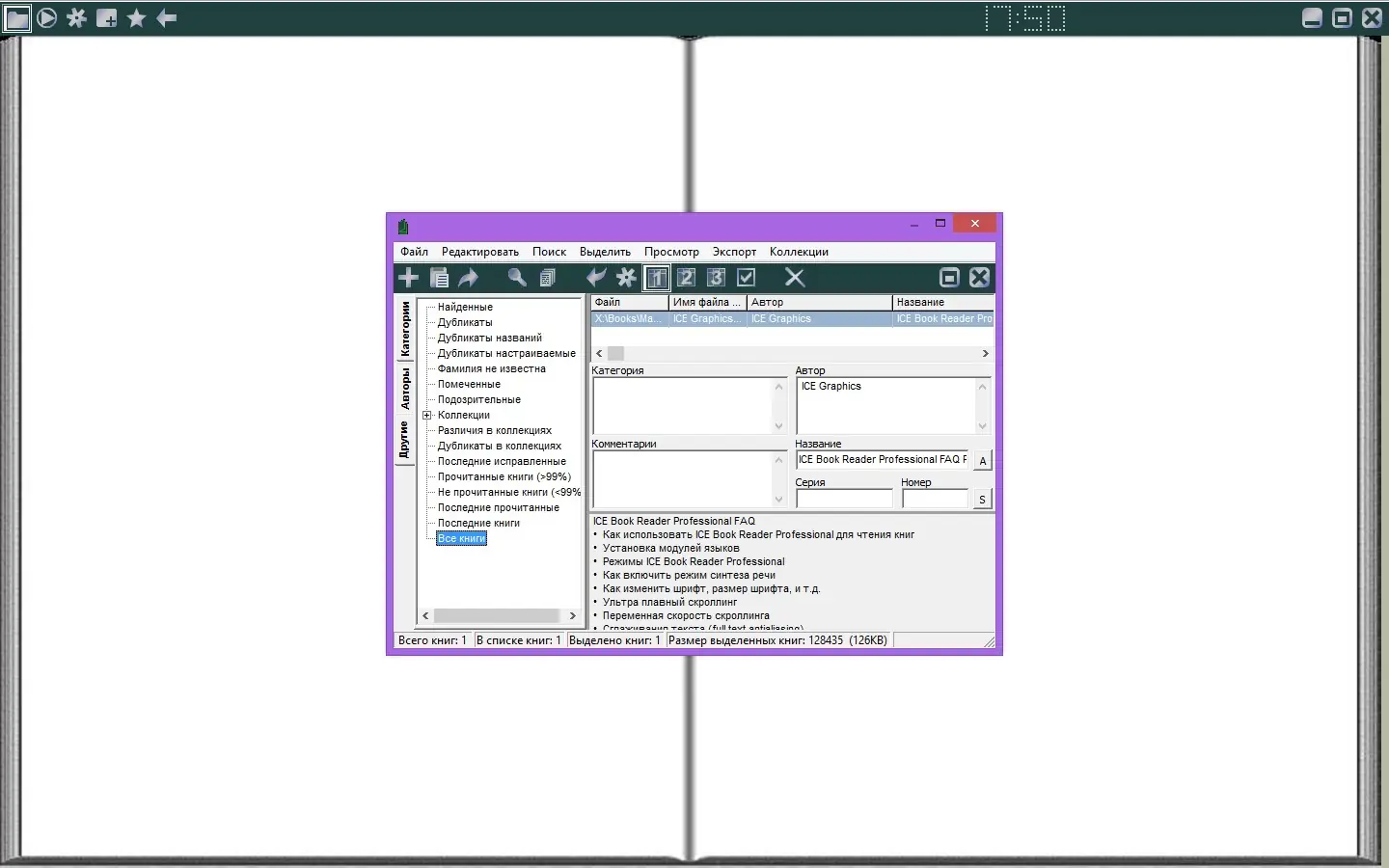Select Фамилия не известна tree item

coord(492,368)
